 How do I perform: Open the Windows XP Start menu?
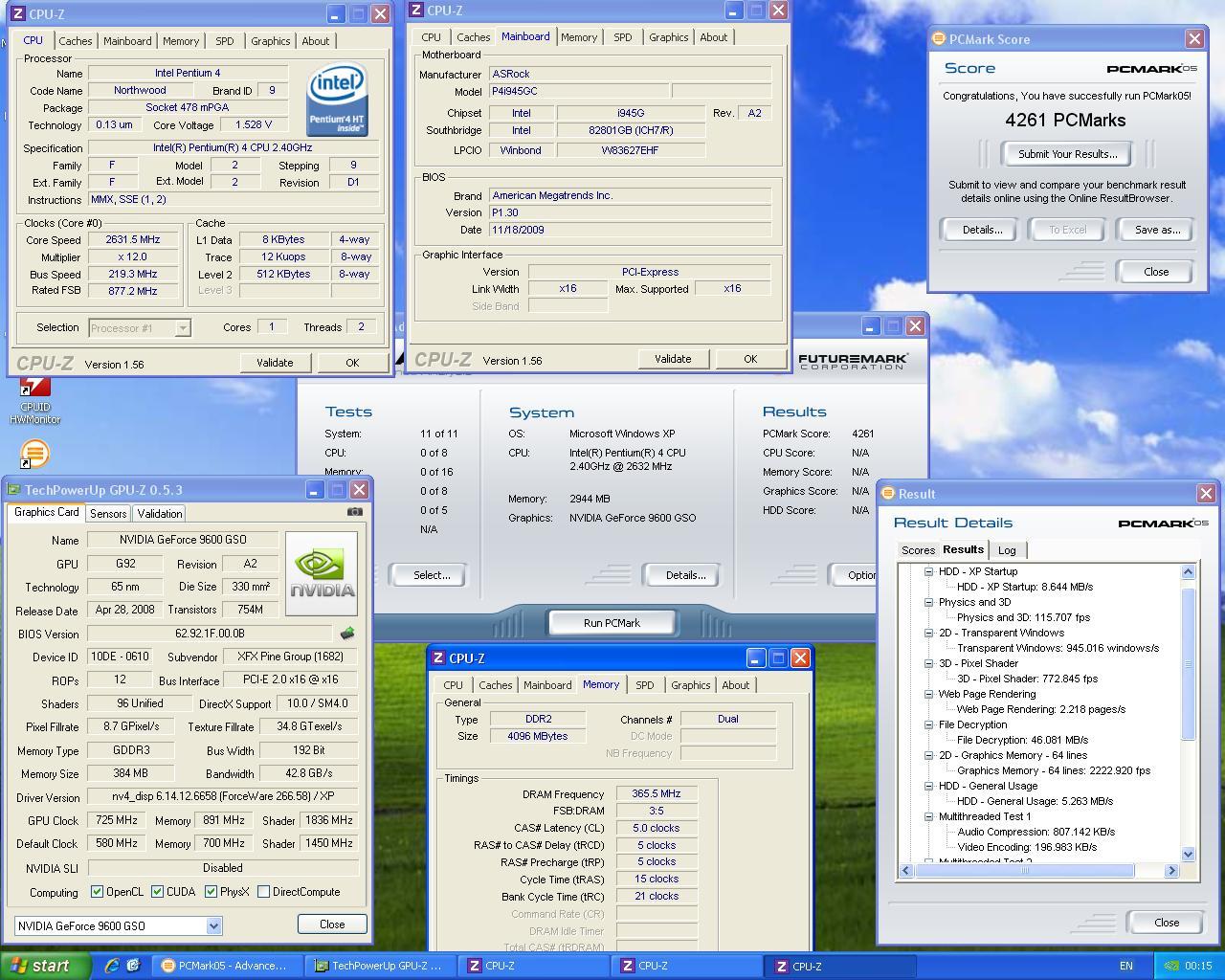tap(45, 966)
